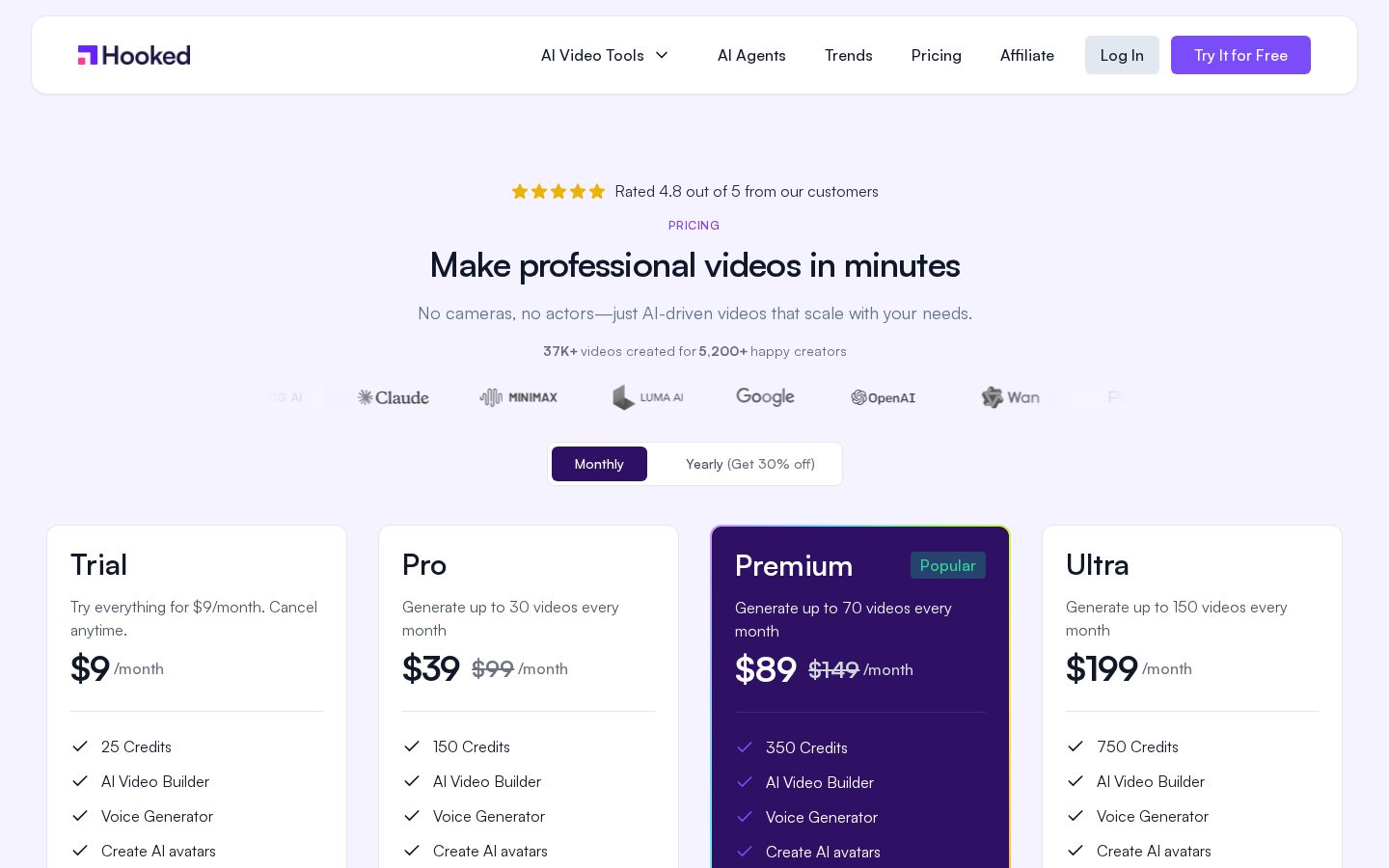Click the Ultra plan's Voice Generator checkmark
The height and width of the screenshot is (868, 1389).
[x=1076, y=816]
